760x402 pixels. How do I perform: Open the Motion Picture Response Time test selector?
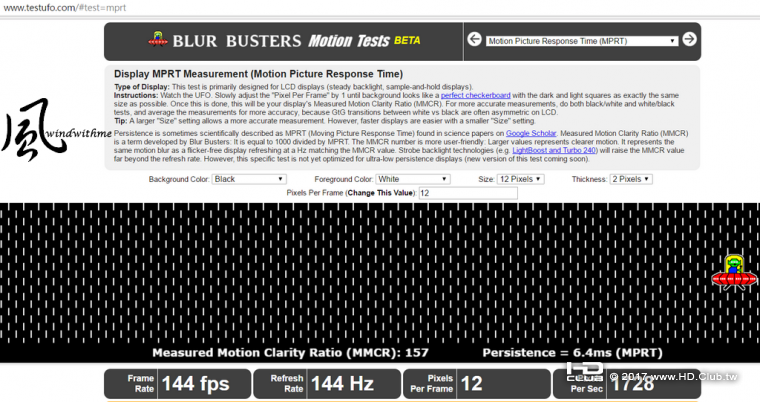pos(581,41)
